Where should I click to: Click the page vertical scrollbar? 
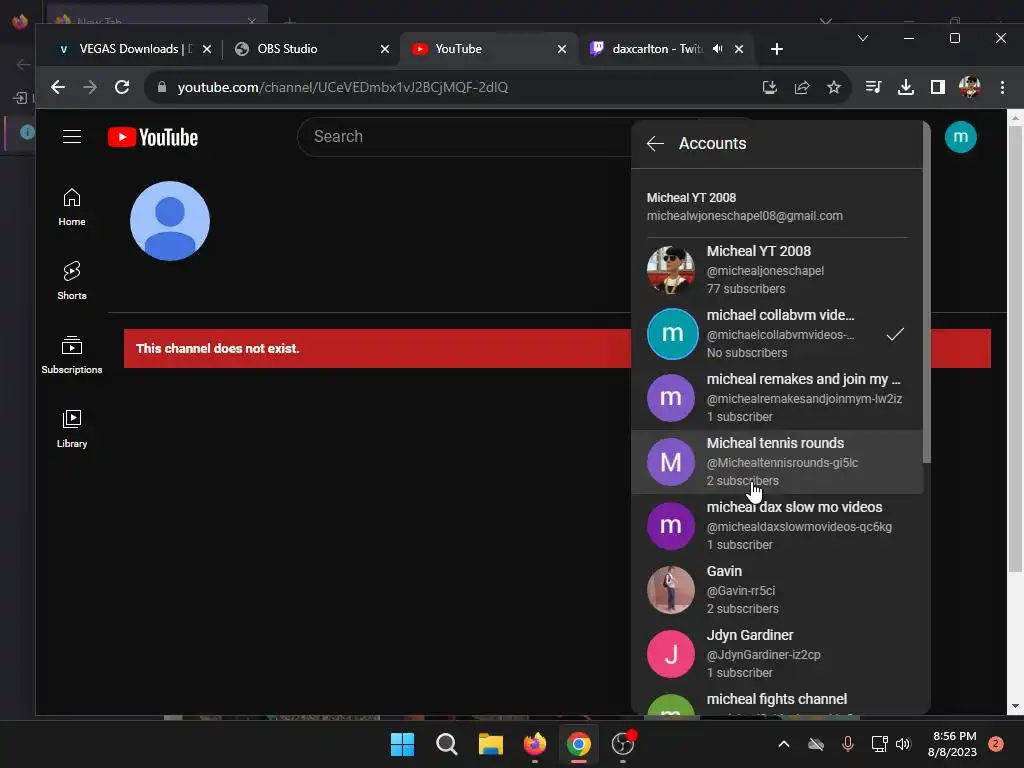tap(1015, 350)
